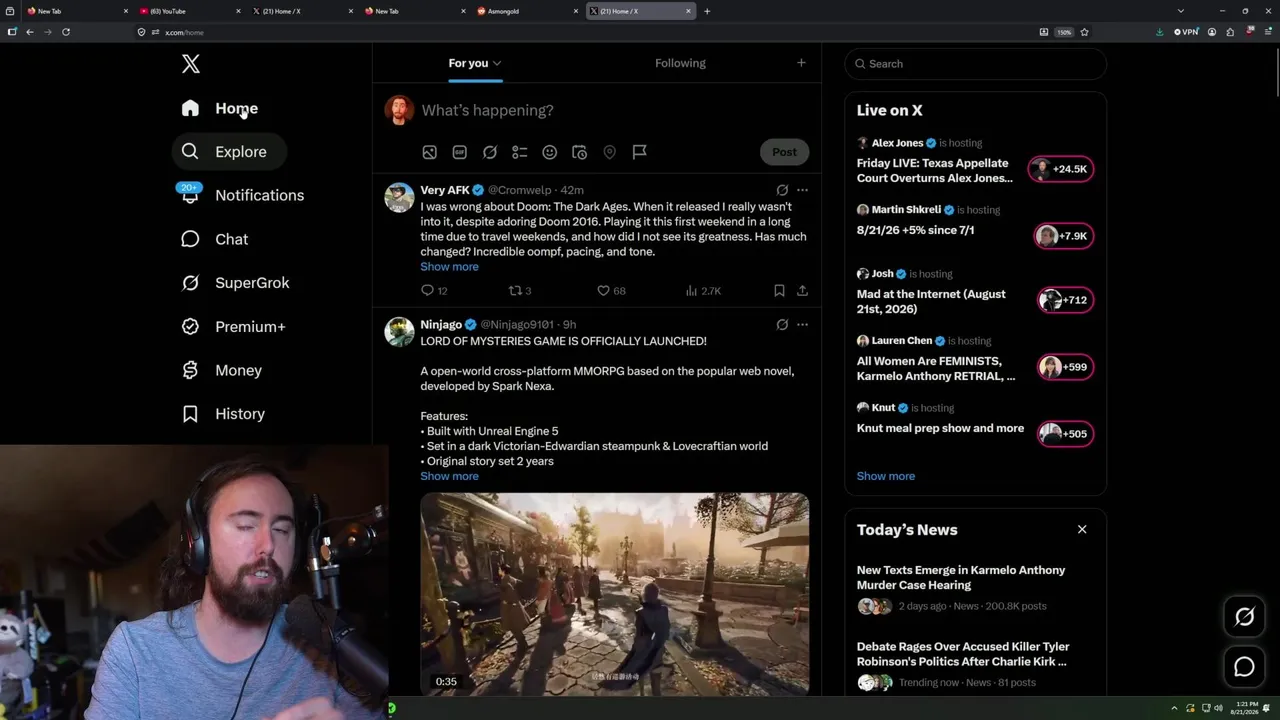Open the browser VPN panel
This screenshot has width=1280, height=720.
click(1186, 32)
